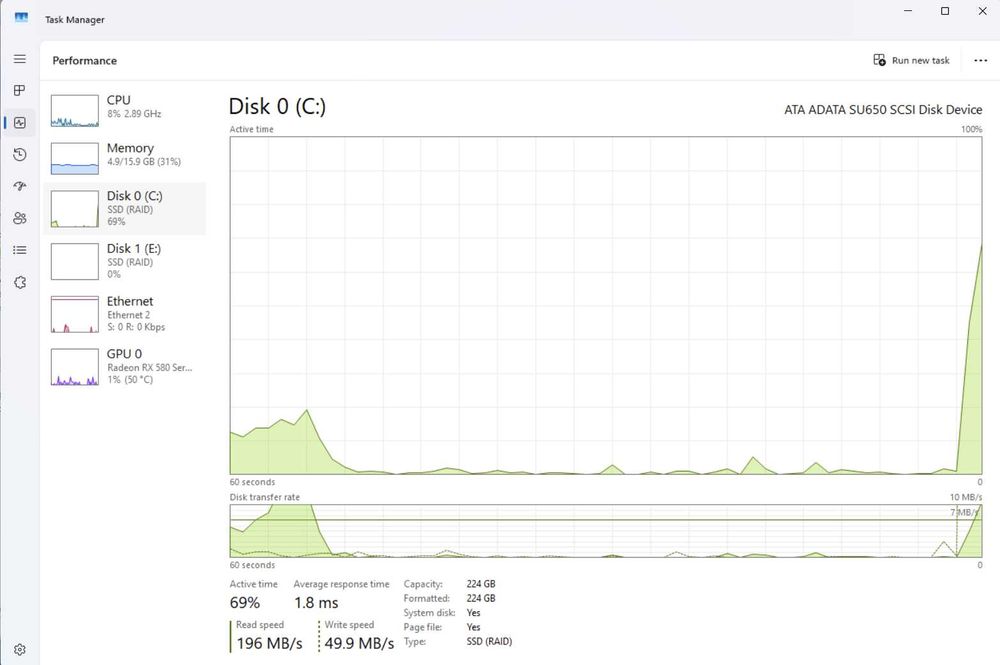
Task: Select GPU 0 Radeon RX 580 entry
Action: pyautogui.click(x=124, y=366)
